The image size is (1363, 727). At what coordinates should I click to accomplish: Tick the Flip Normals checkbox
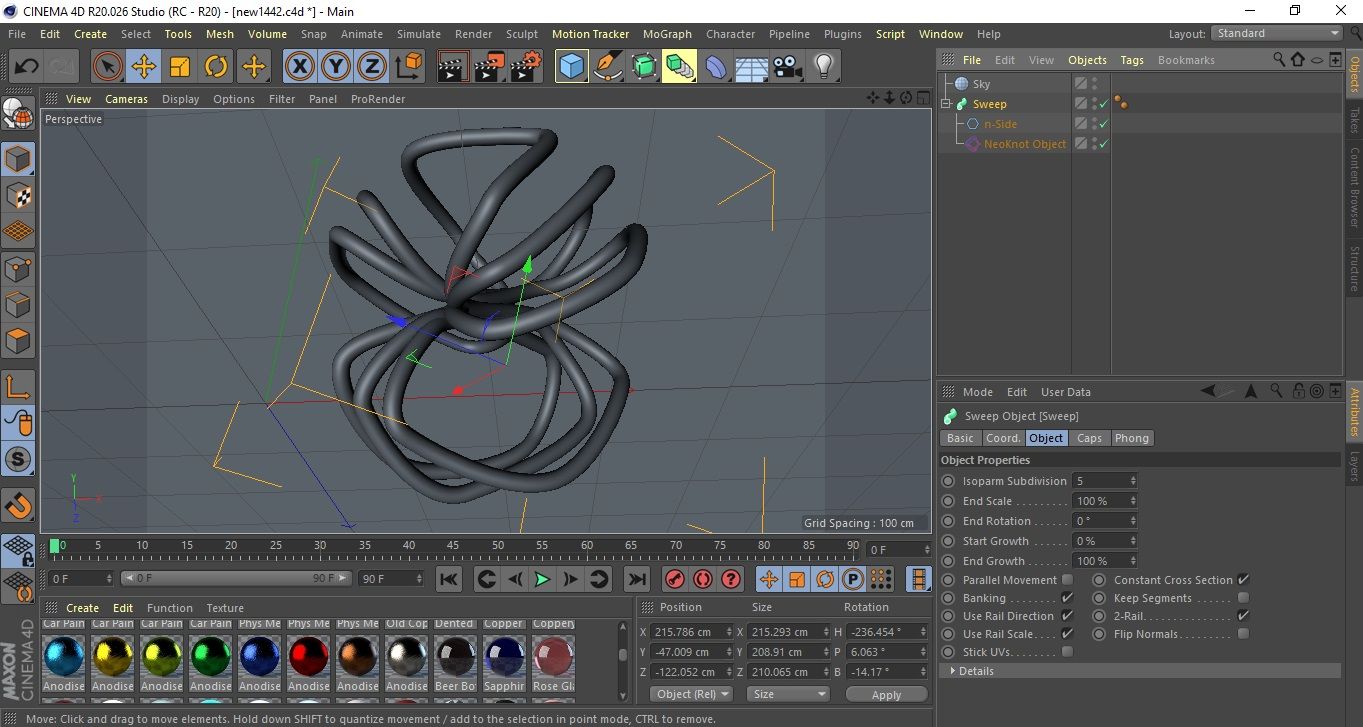pyautogui.click(x=1243, y=634)
